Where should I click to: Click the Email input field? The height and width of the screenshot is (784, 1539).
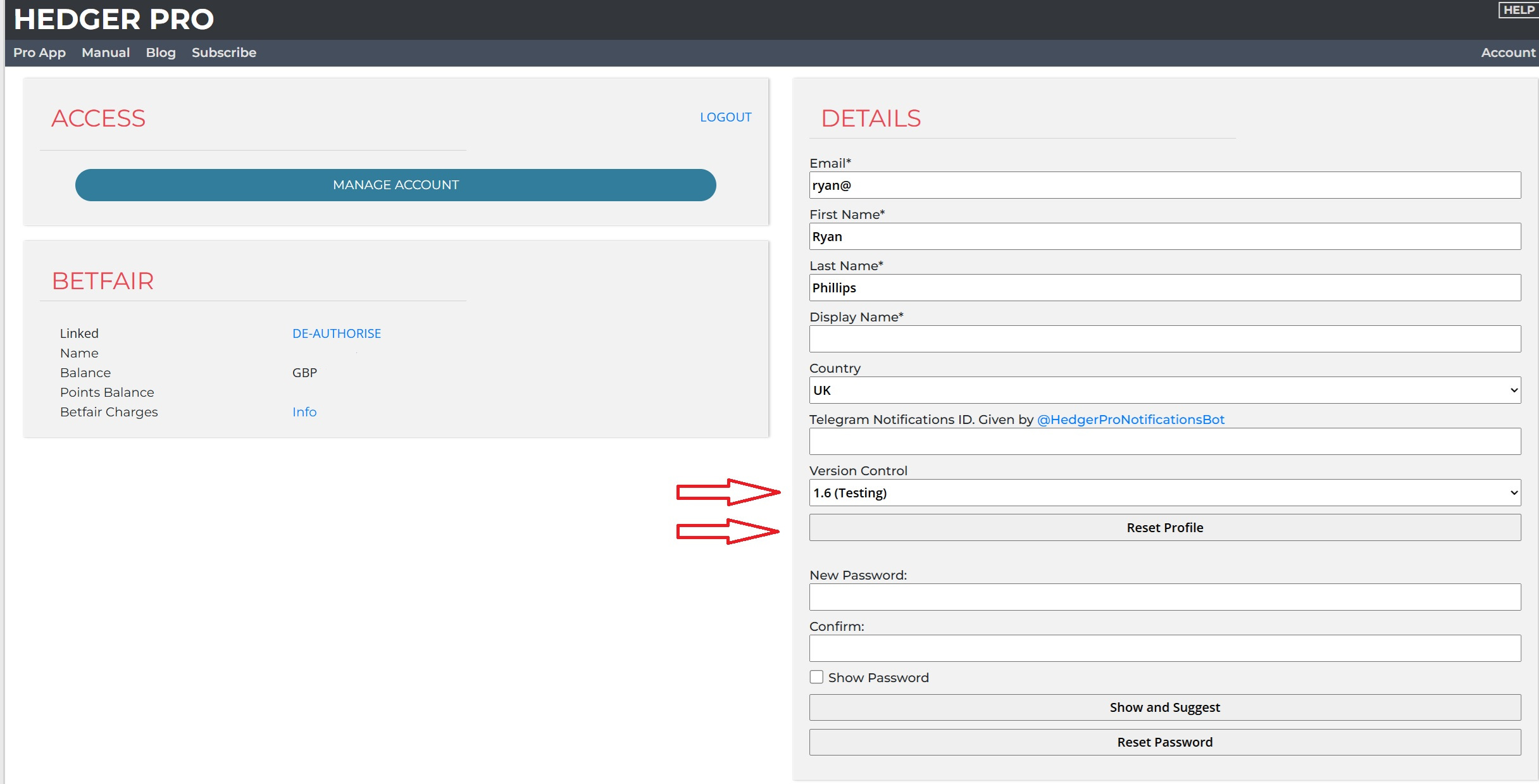tap(1165, 185)
